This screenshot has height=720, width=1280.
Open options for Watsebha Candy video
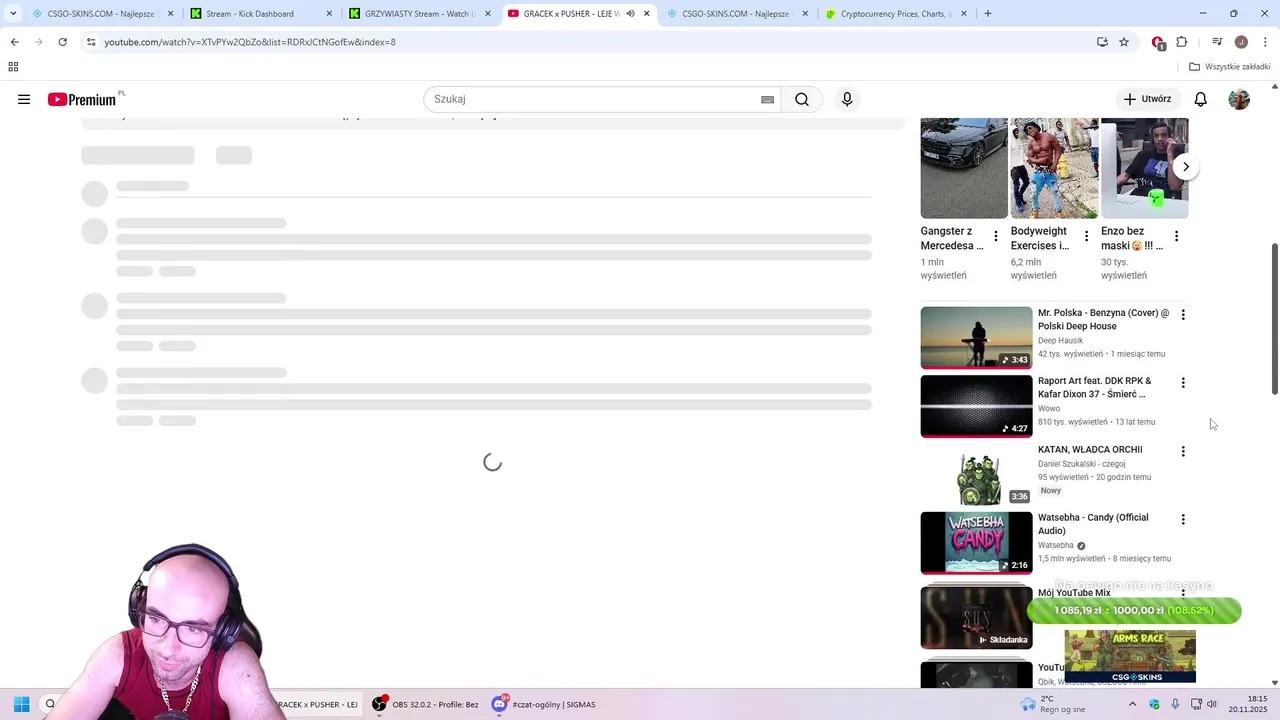coord(1183,520)
